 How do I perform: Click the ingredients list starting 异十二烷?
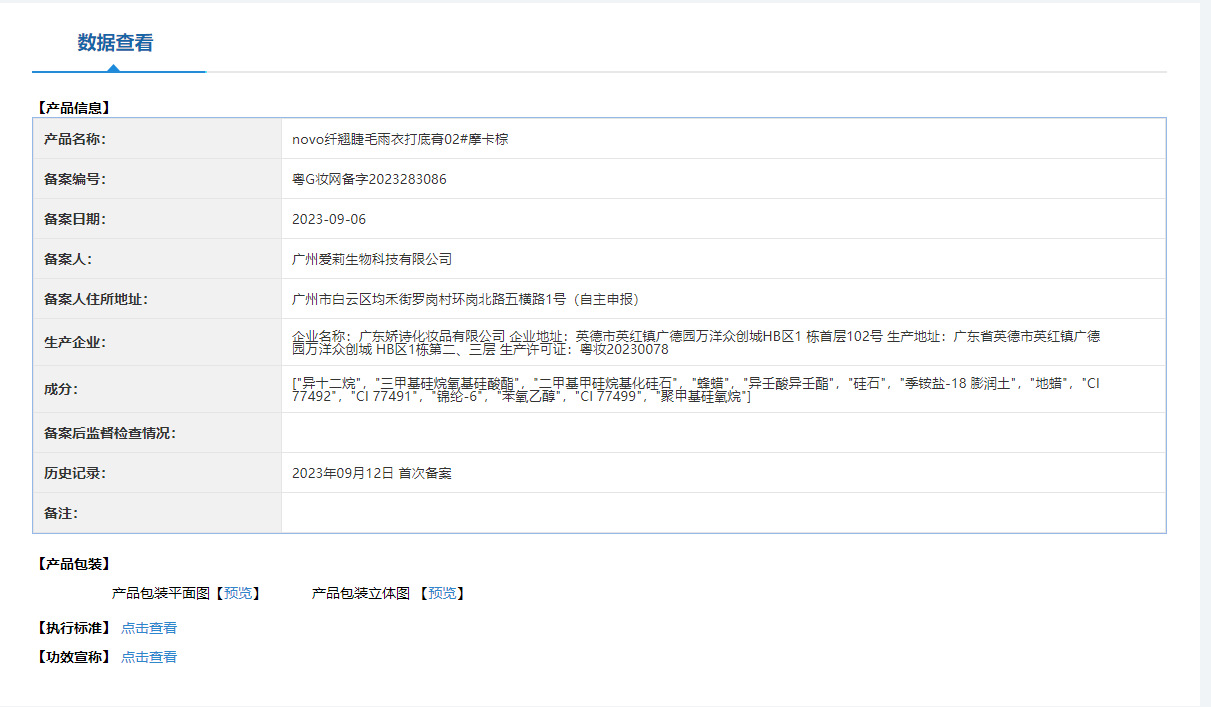point(696,390)
